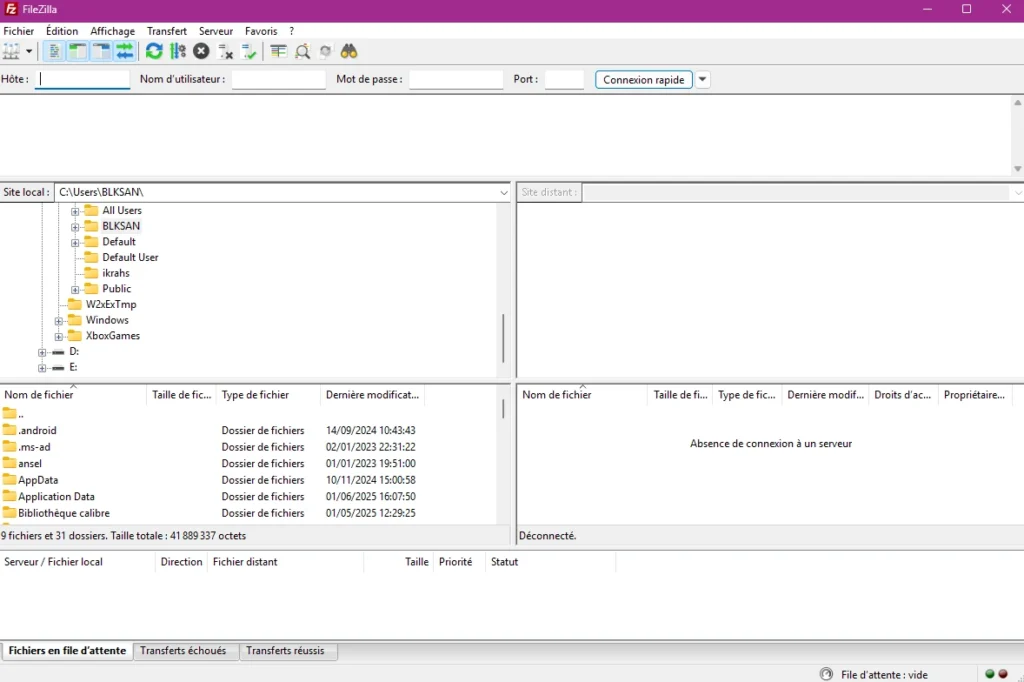Sort remote list by Droits d'ac... column
1024x682 pixels.
903,395
